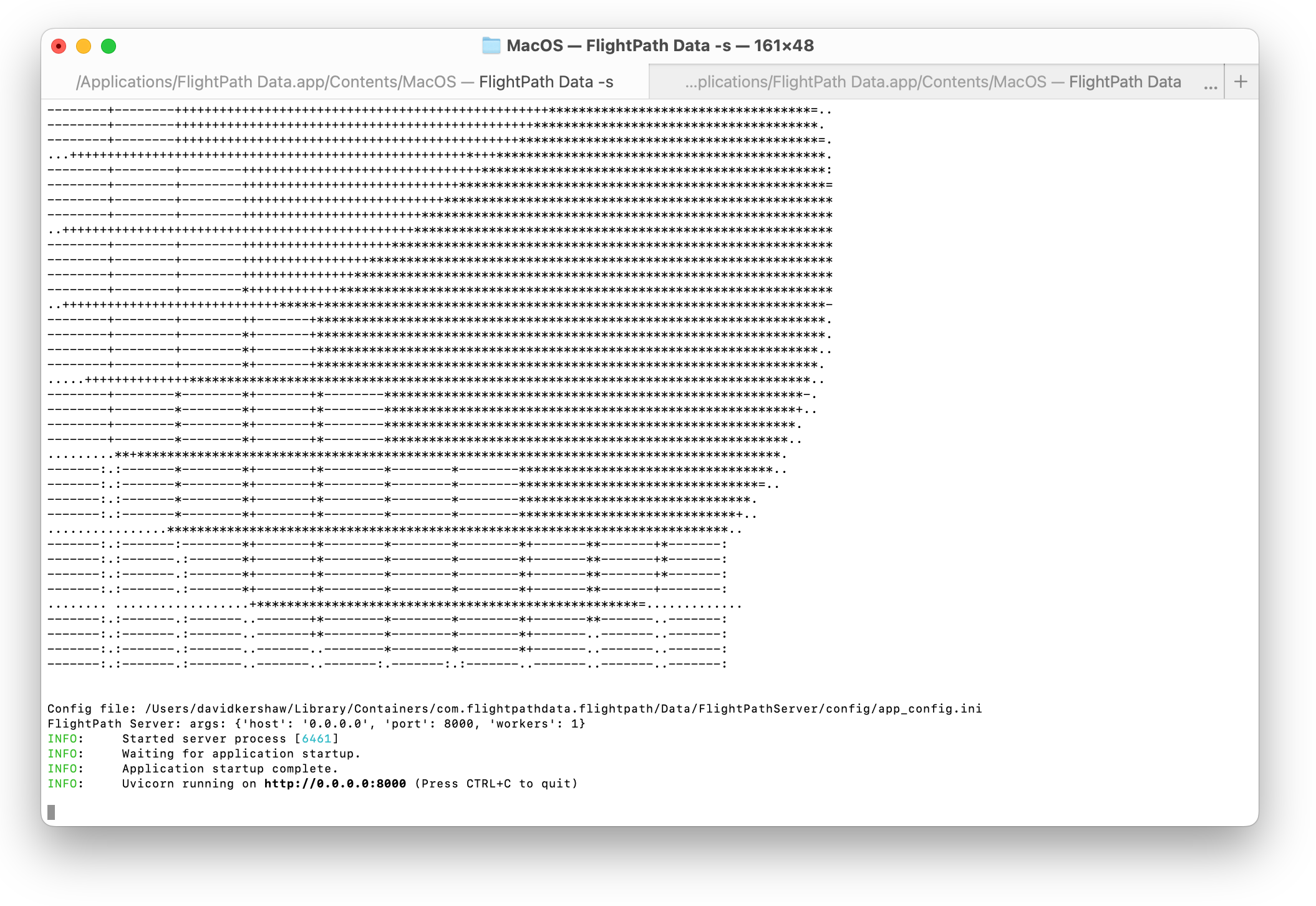The image size is (1316, 906).
Task: Click the green full-screen window button
Action: (109, 46)
